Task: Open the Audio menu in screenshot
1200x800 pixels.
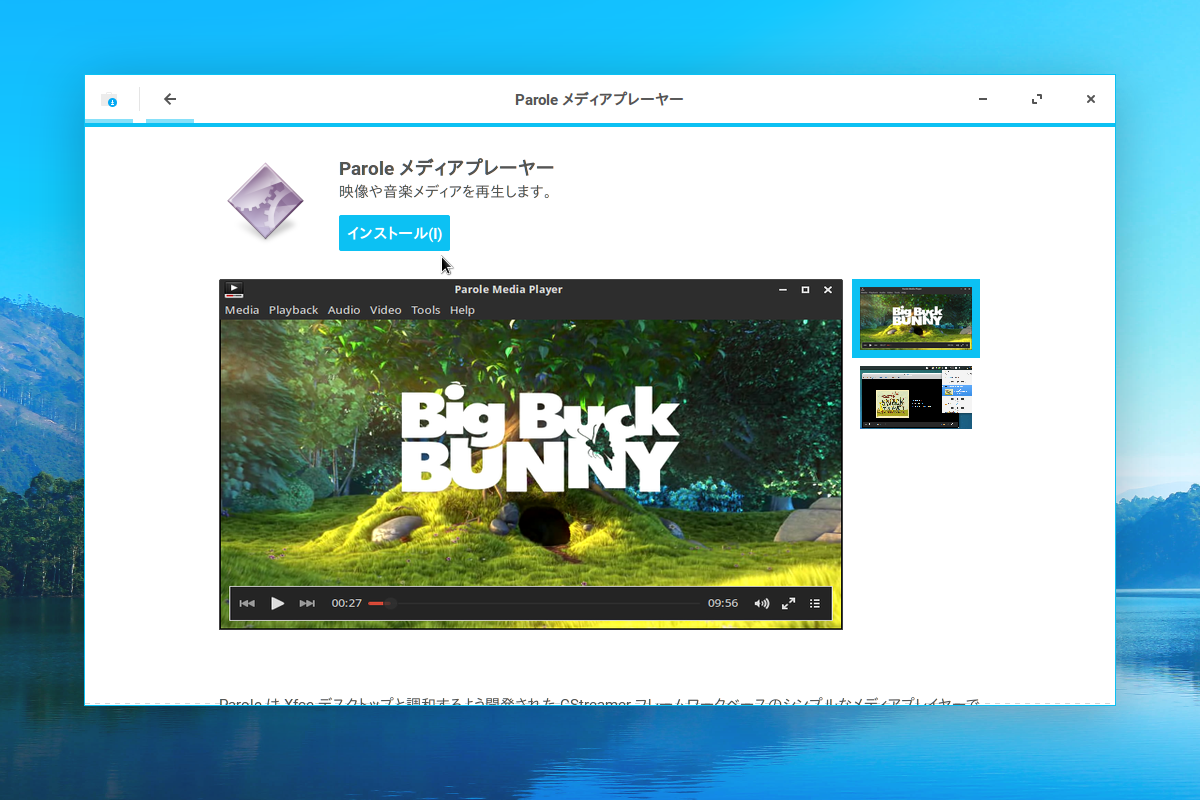Action: pos(344,310)
